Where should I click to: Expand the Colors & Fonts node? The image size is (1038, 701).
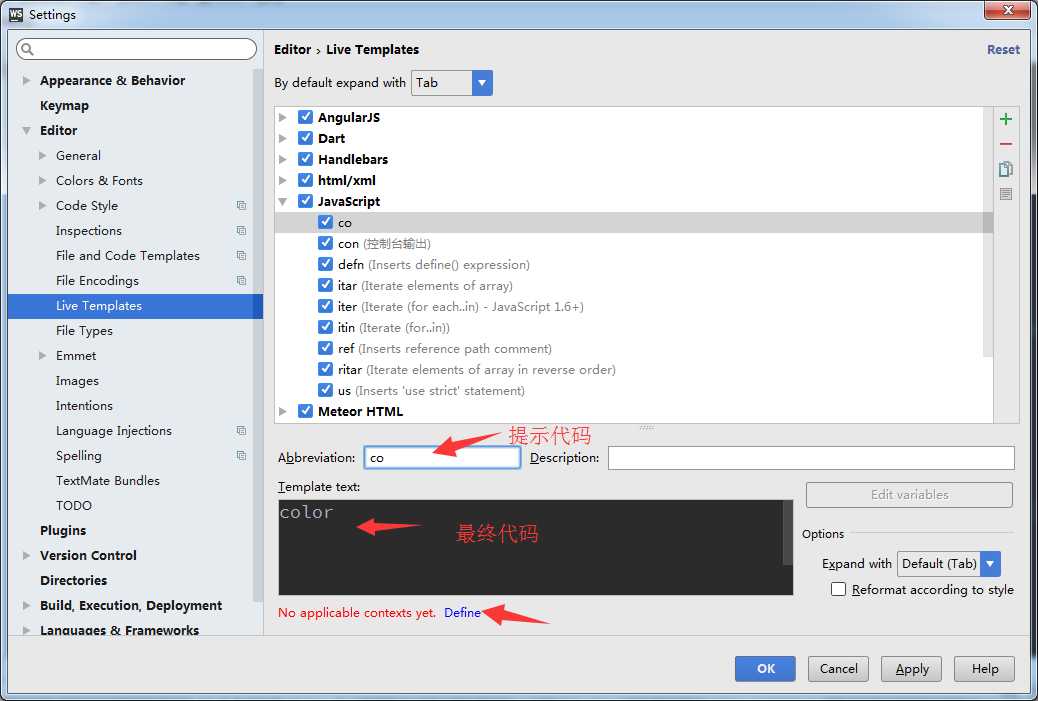(x=42, y=181)
